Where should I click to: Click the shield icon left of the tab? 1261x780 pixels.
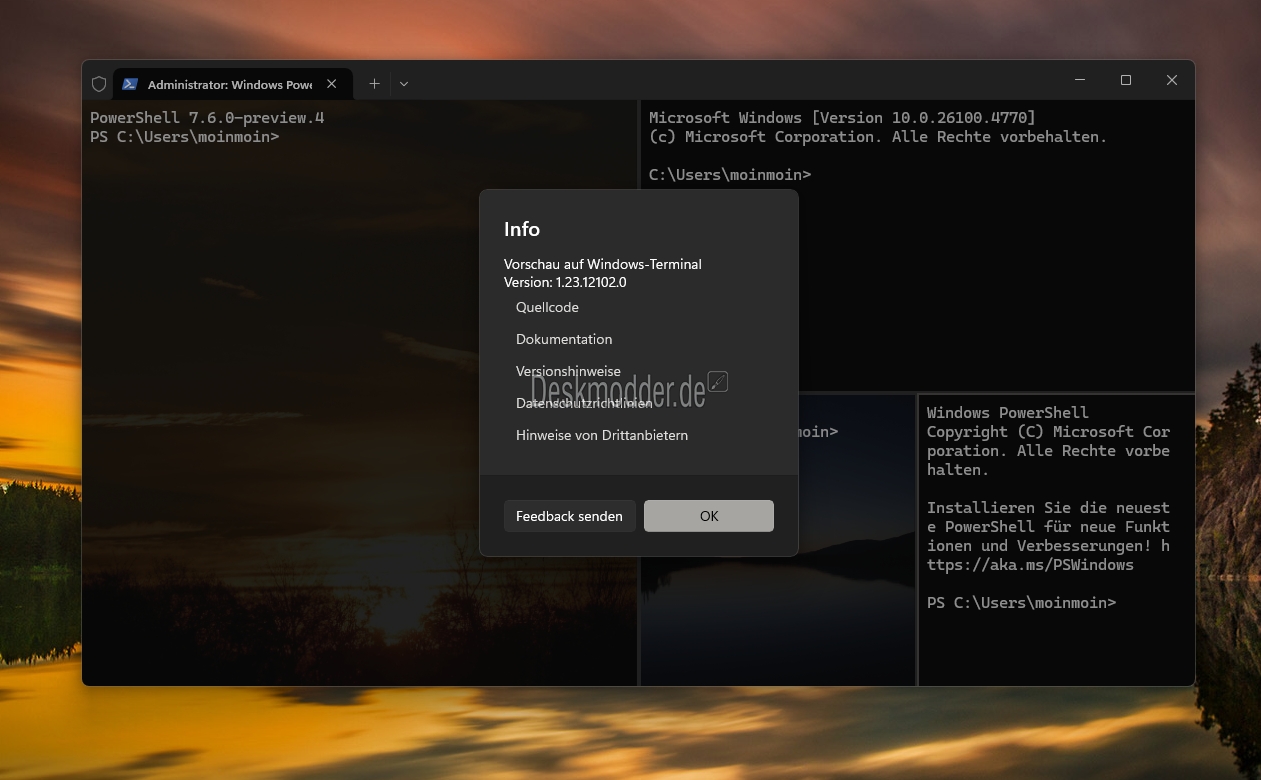(x=99, y=84)
